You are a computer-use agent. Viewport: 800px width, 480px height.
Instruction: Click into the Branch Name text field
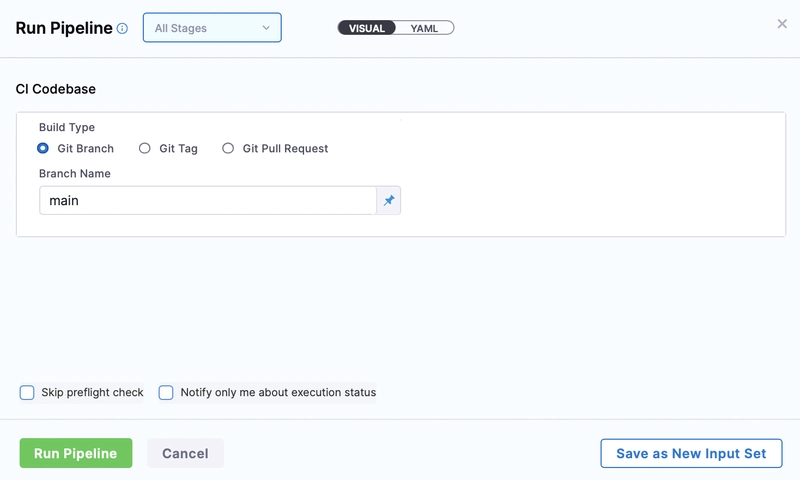tap(207, 201)
